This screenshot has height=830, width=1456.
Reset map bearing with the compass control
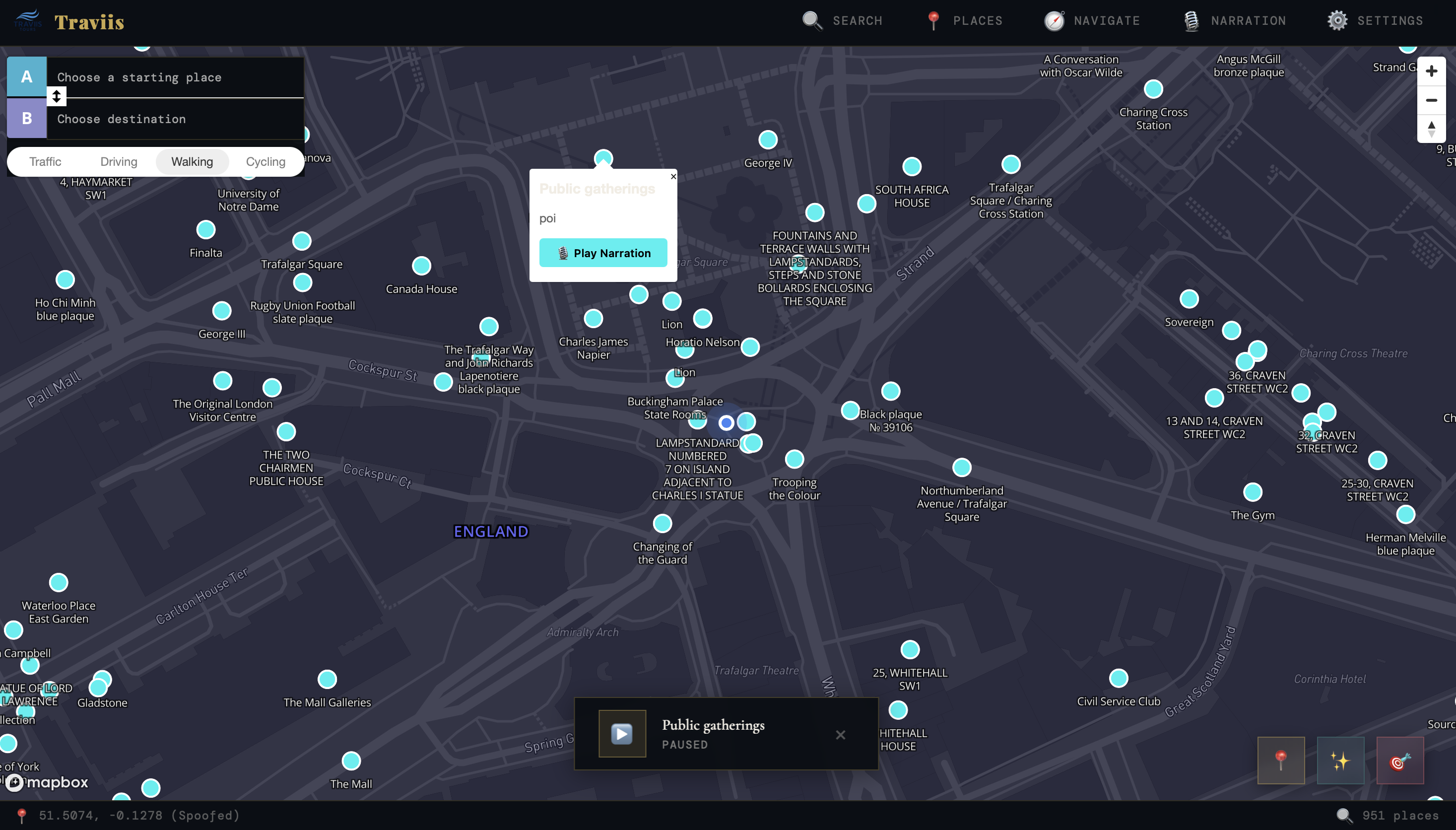click(1432, 129)
